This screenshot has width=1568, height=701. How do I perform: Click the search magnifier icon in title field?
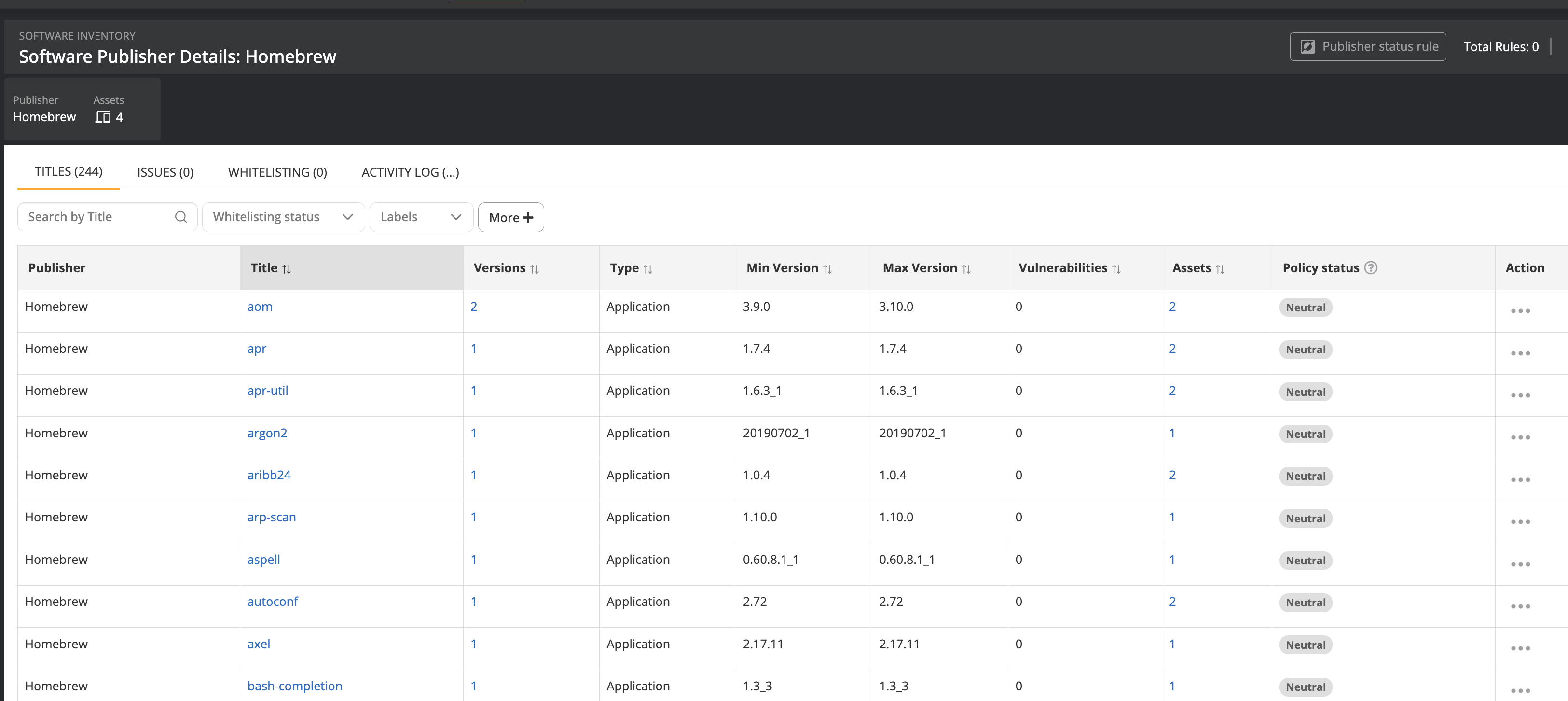point(181,217)
